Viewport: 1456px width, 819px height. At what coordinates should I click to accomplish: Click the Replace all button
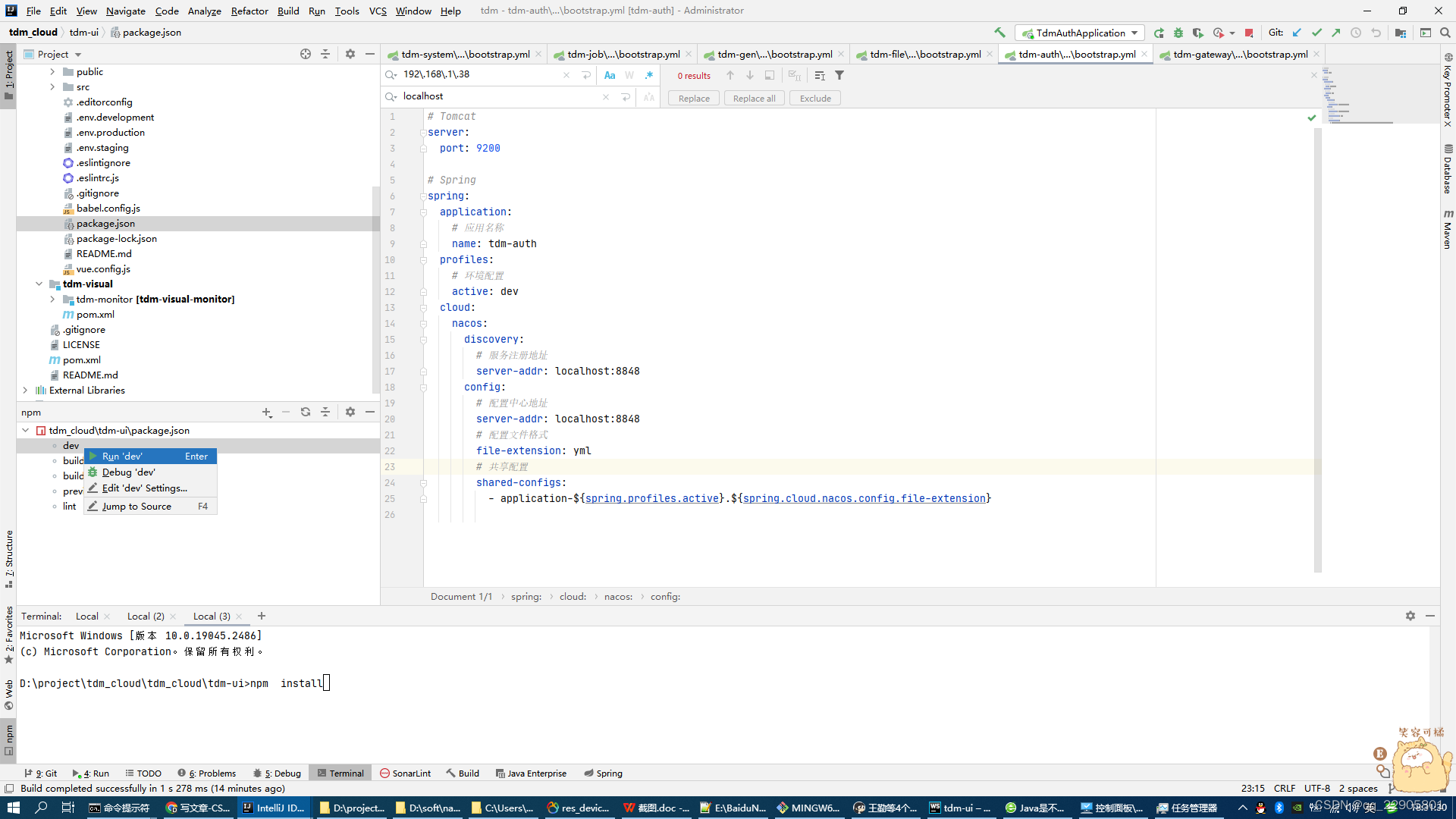point(754,98)
